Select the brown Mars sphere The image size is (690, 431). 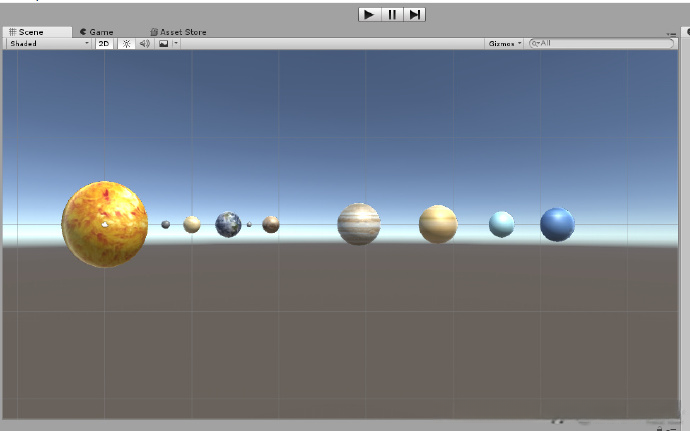point(271,225)
